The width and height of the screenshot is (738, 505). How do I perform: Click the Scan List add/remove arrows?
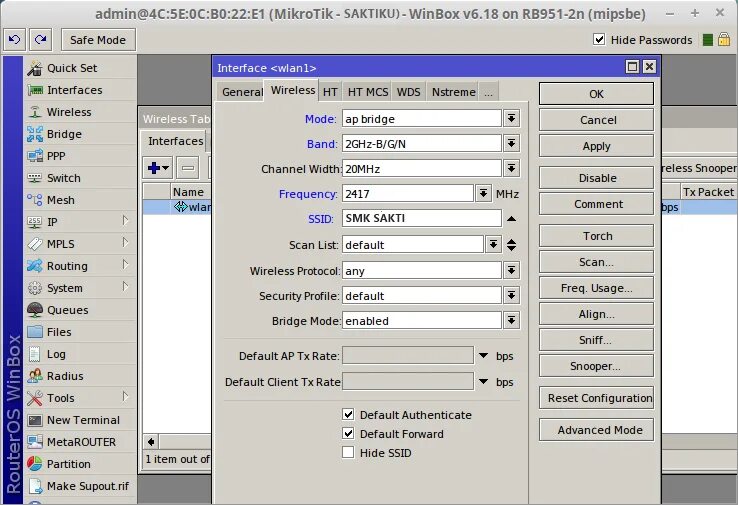[x=512, y=245]
